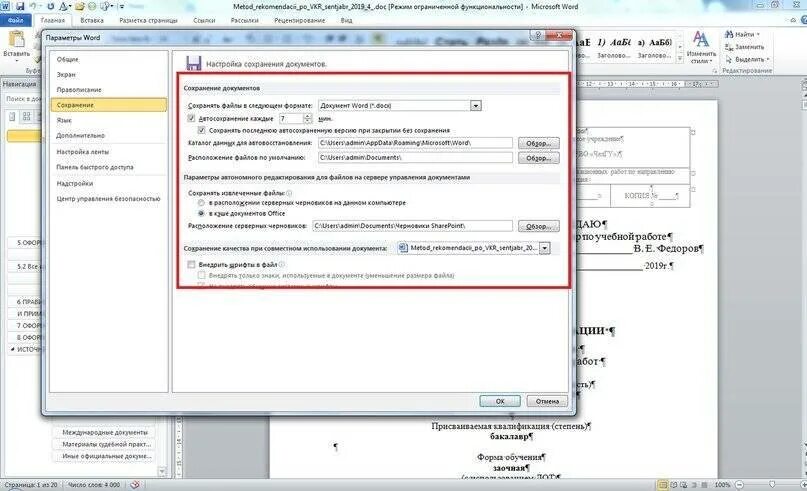Open the Paste (Вставить) dropdown arrow

tap(17, 61)
